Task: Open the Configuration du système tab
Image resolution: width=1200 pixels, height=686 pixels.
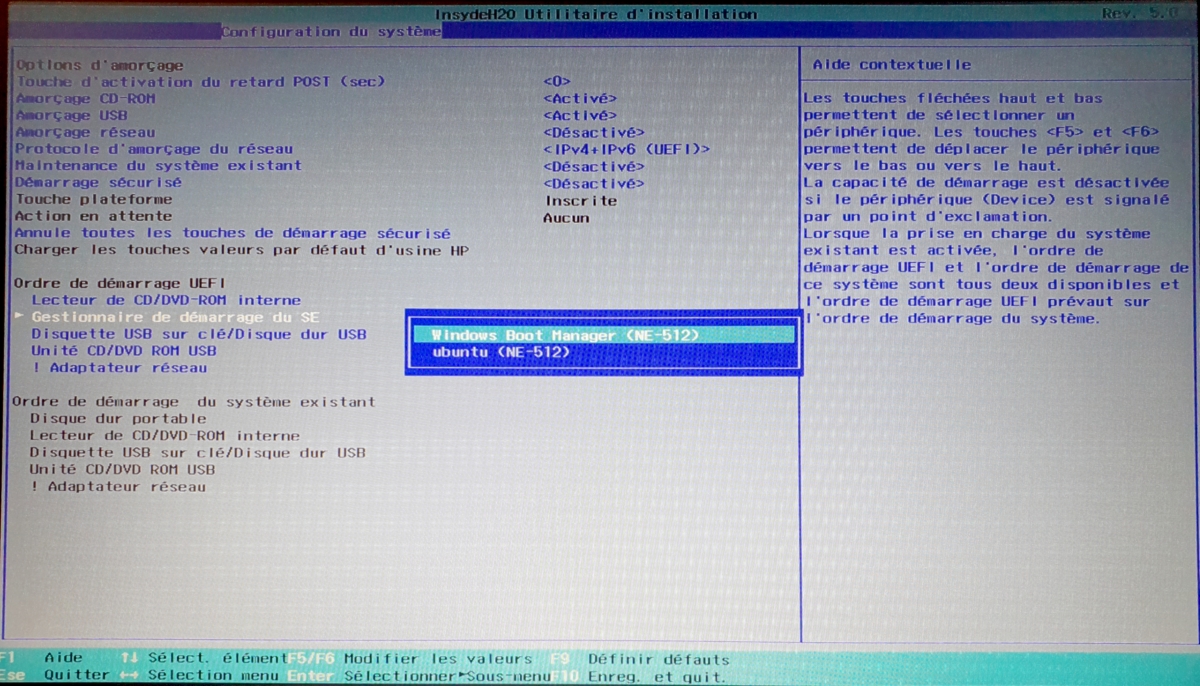Action: (x=331, y=31)
